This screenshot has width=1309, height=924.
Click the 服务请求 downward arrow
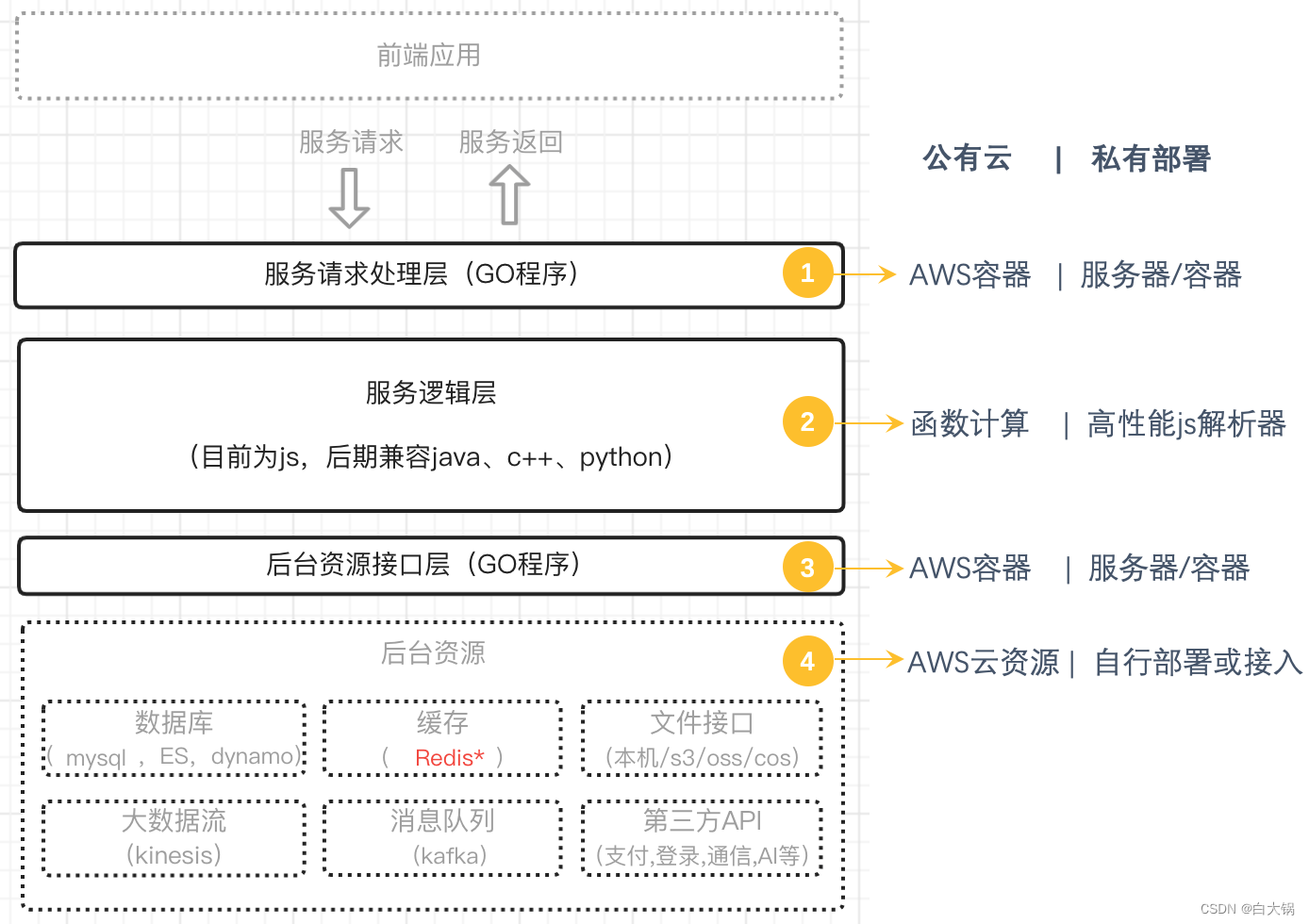[349, 198]
